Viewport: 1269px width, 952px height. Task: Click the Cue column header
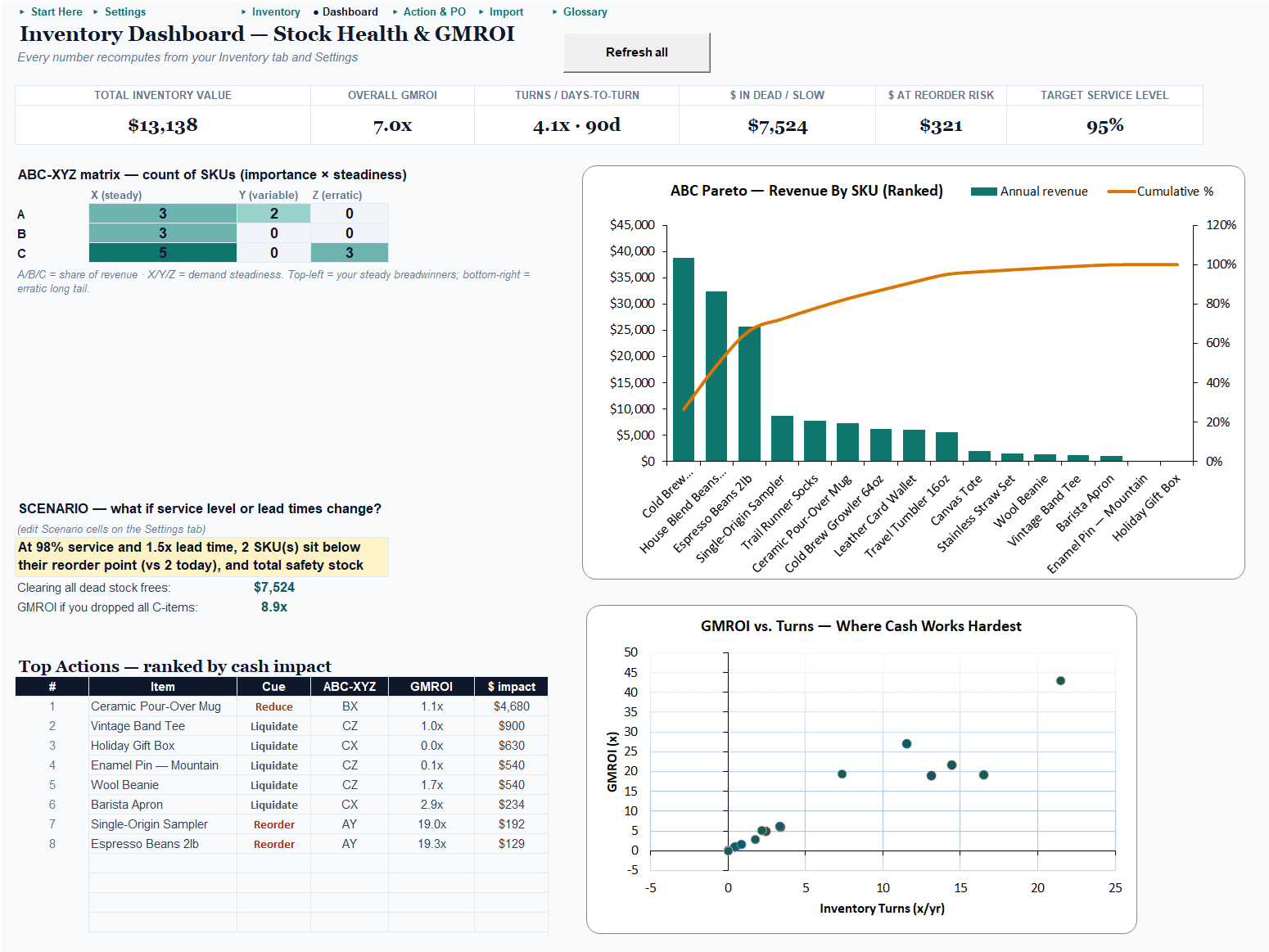pos(274,687)
